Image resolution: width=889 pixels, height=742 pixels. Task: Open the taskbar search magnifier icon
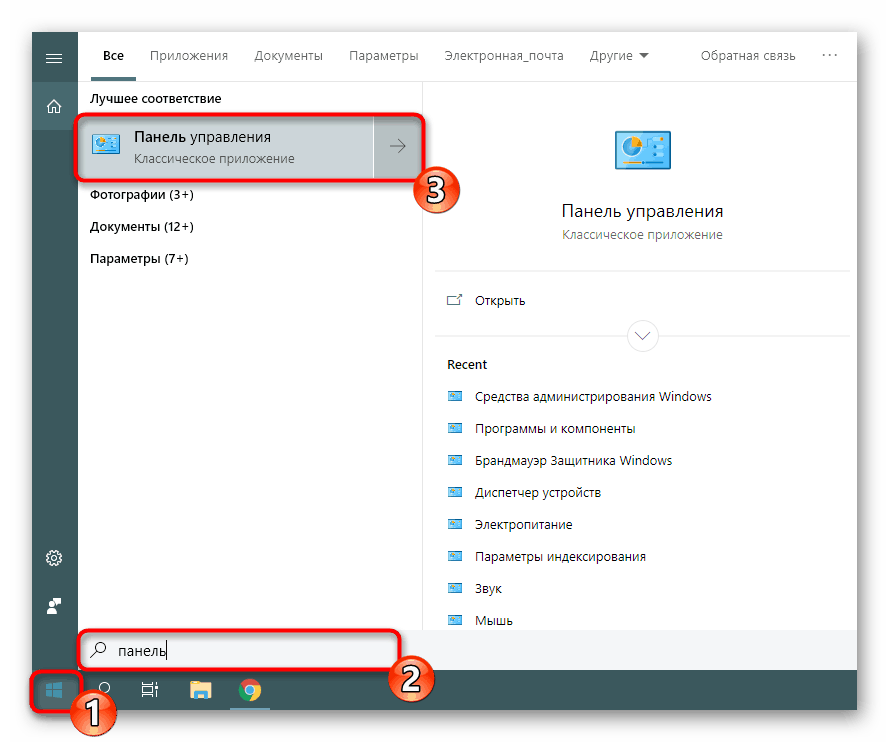pos(104,690)
